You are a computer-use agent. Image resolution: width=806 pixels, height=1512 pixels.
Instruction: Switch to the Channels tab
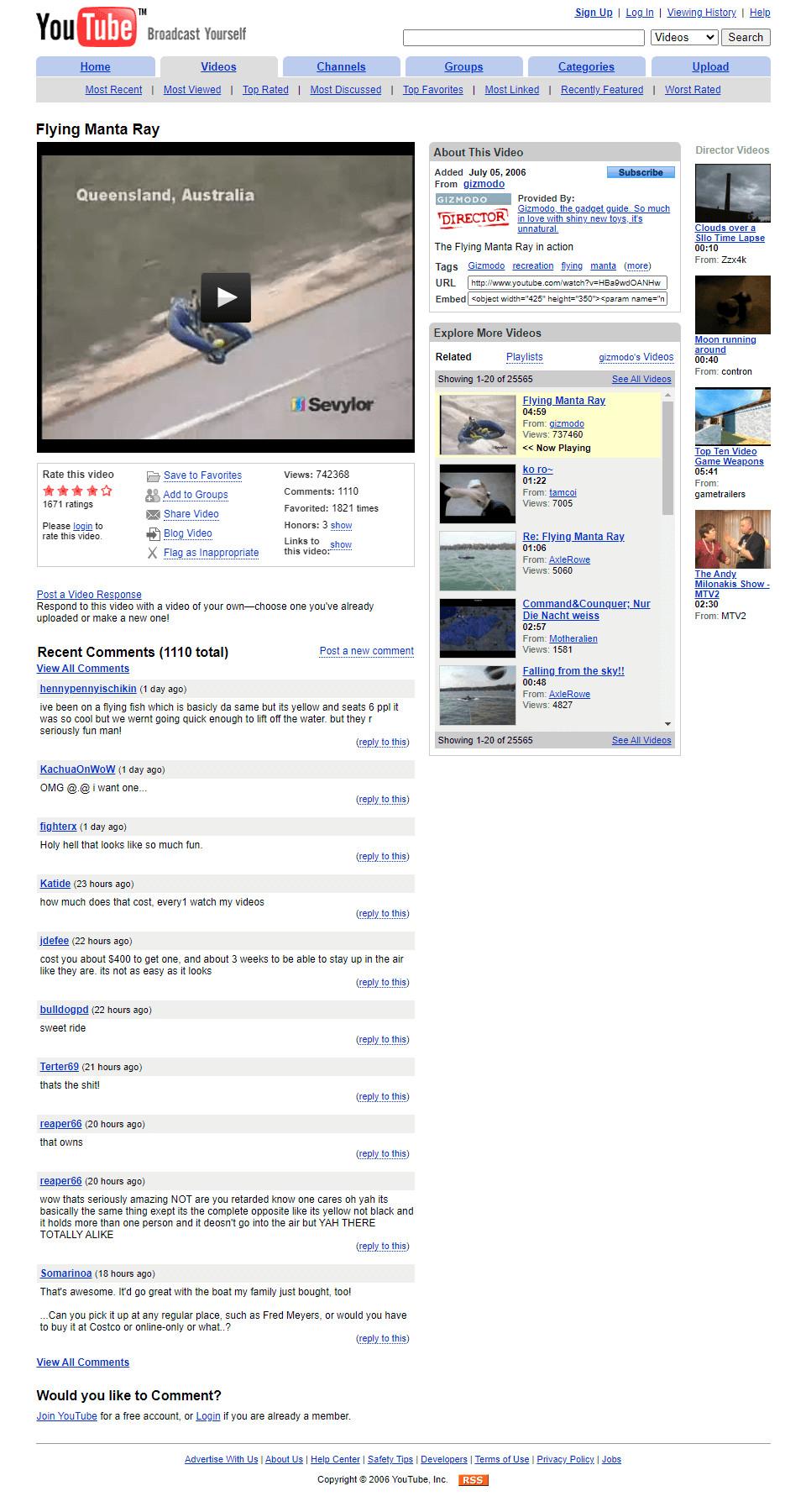pyautogui.click(x=341, y=66)
